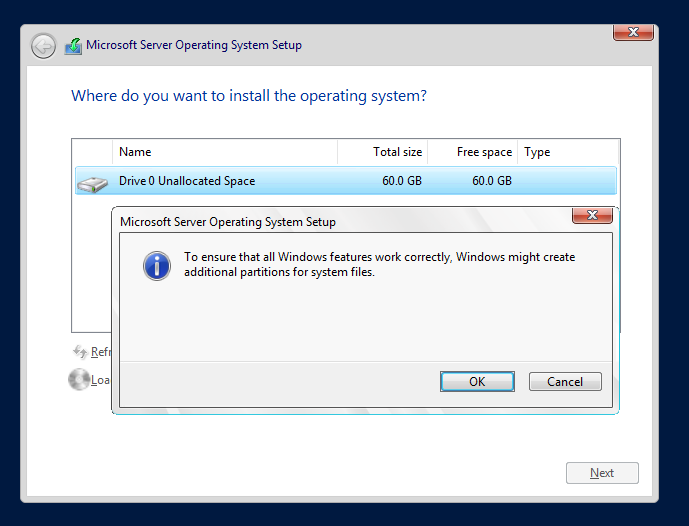This screenshot has width=689, height=526.
Task: Click the additional partitions message text
Action: coord(379,265)
